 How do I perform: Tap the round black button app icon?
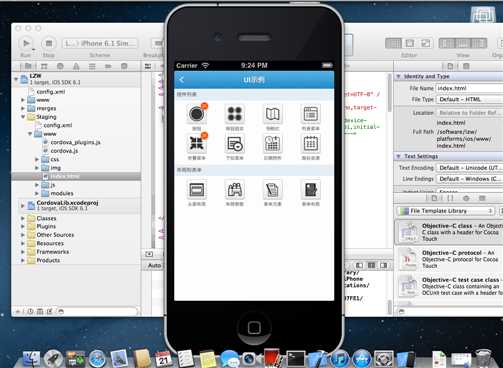[x=197, y=114]
